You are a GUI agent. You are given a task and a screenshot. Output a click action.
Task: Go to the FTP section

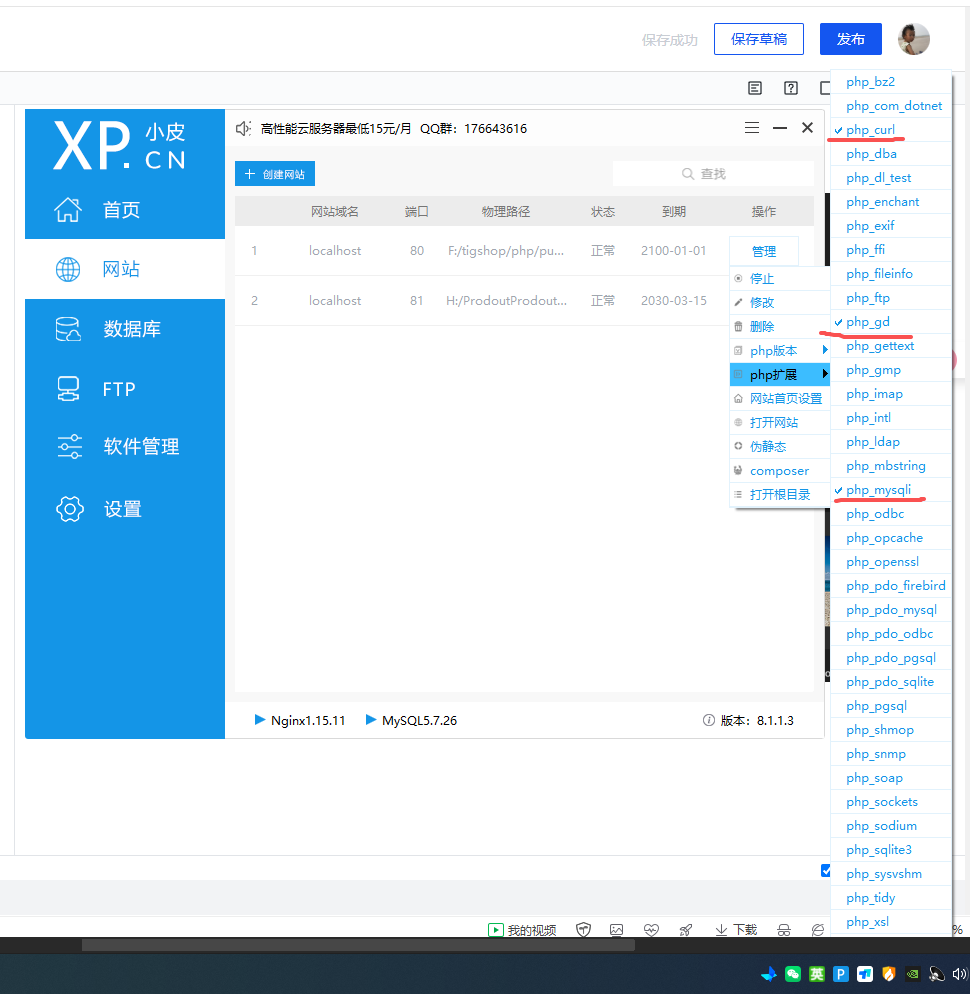(118, 389)
